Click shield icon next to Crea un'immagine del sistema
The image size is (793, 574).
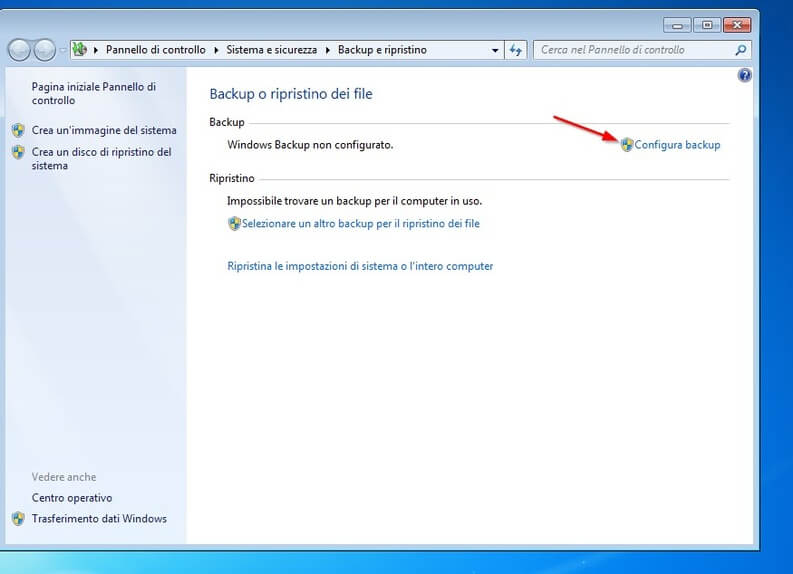click(x=18, y=130)
